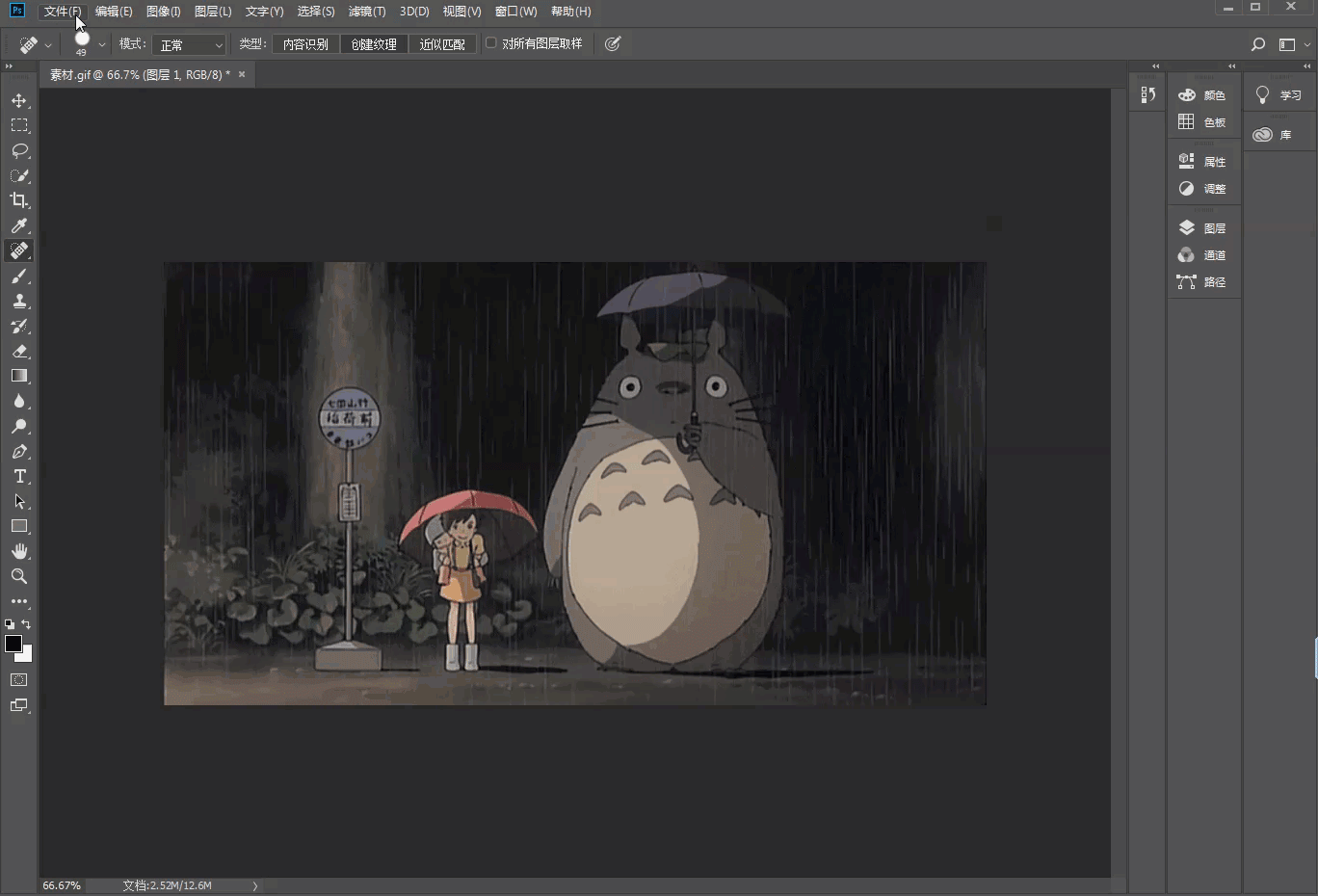Select the Clone Stamp tool

pyautogui.click(x=19, y=301)
